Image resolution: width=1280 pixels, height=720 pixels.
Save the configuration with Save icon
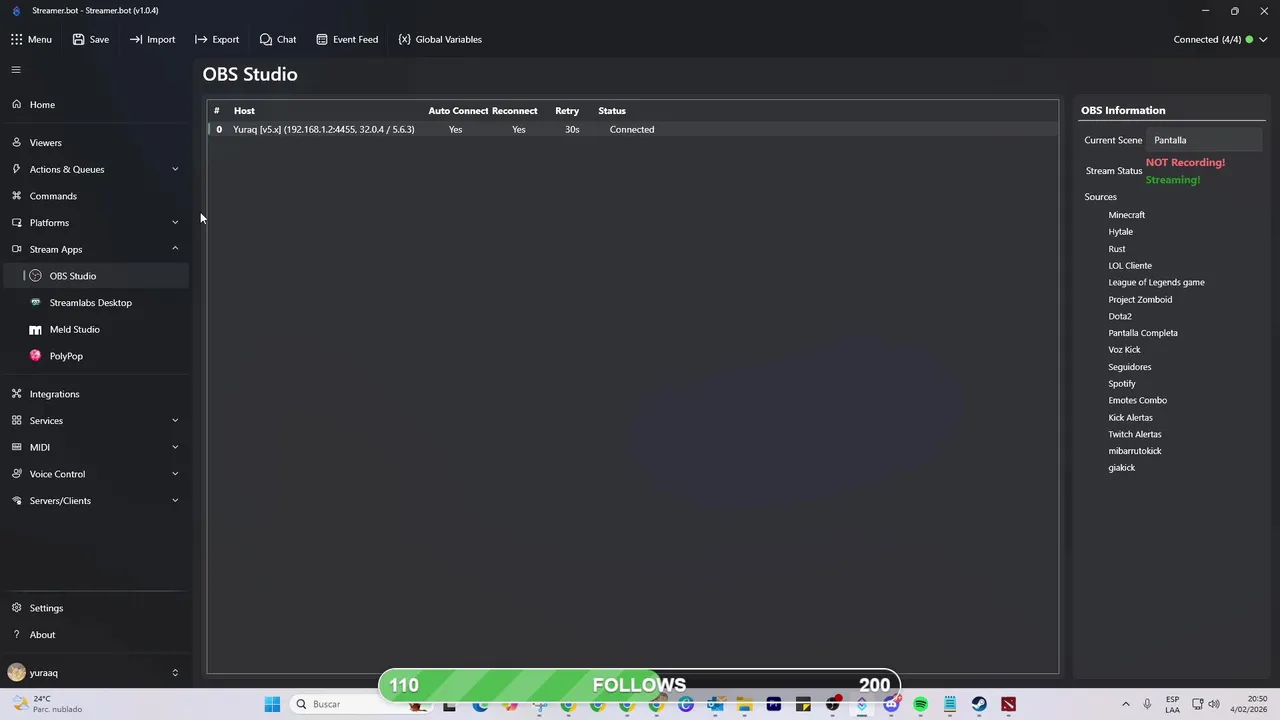point(79,39)
